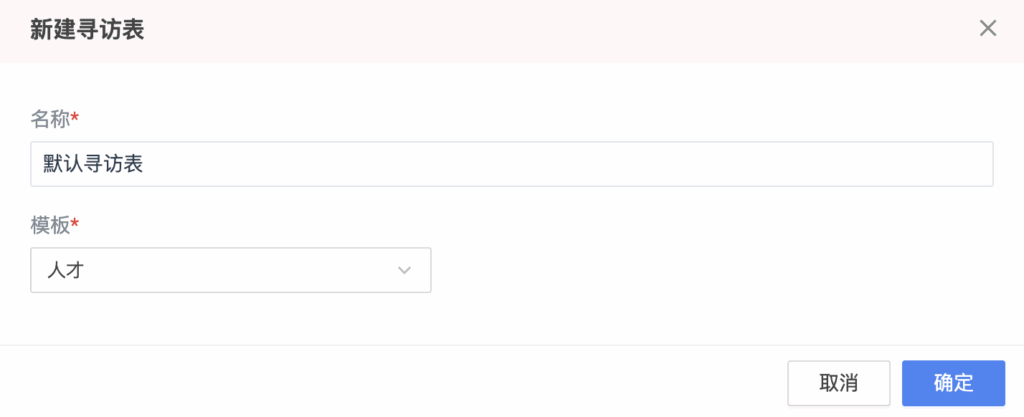Select the 人才 value in template combo box
The height and width of the screenshot is (417, 1024).
tap(65, 270)
